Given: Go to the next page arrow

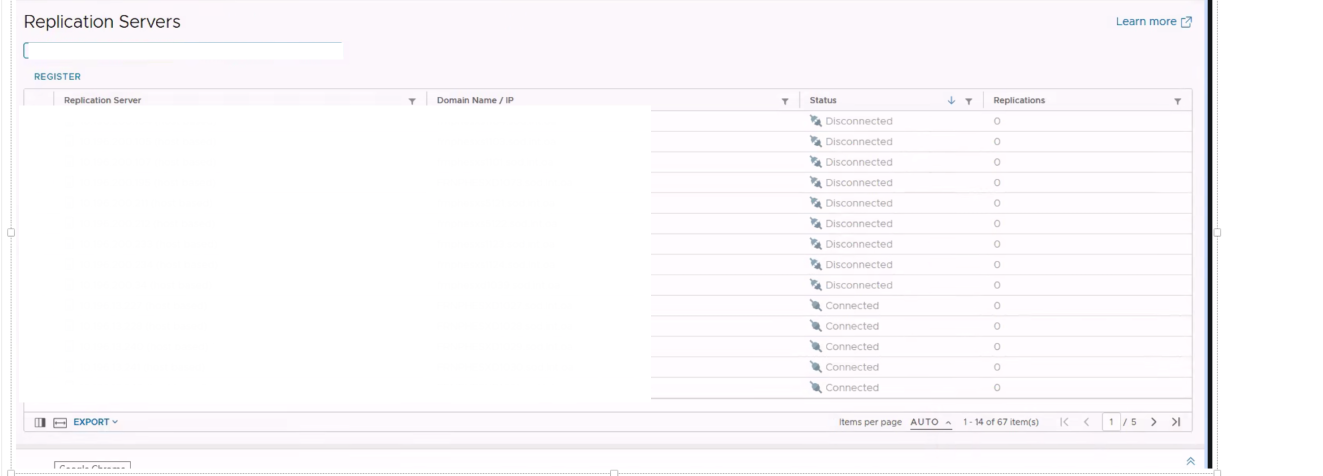Looking at the screenshot, I should pyautogui.click(x=1154, y=422).
